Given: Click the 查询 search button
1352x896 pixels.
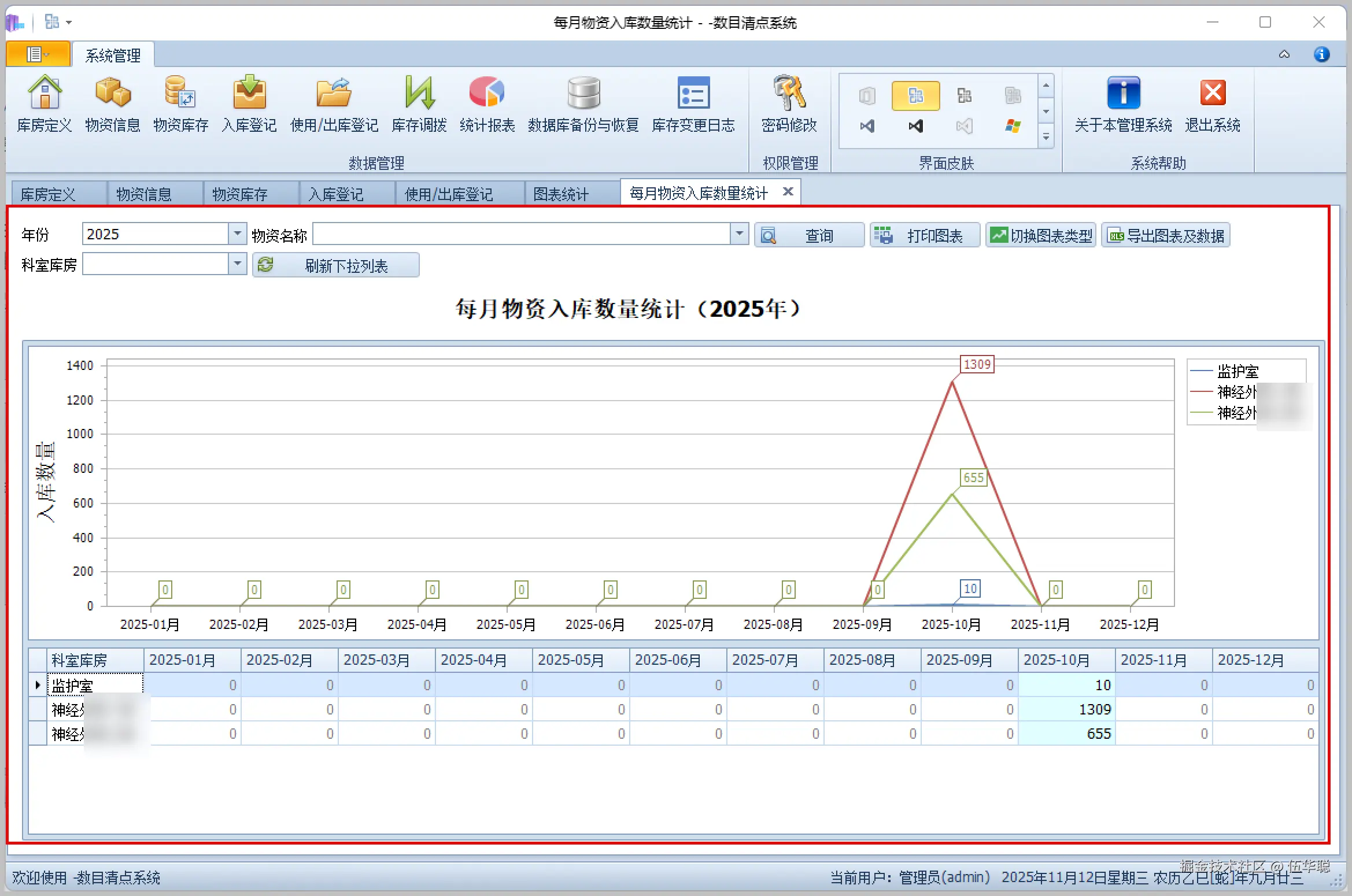Looking at the screenshot, I should tap(809, 235).
